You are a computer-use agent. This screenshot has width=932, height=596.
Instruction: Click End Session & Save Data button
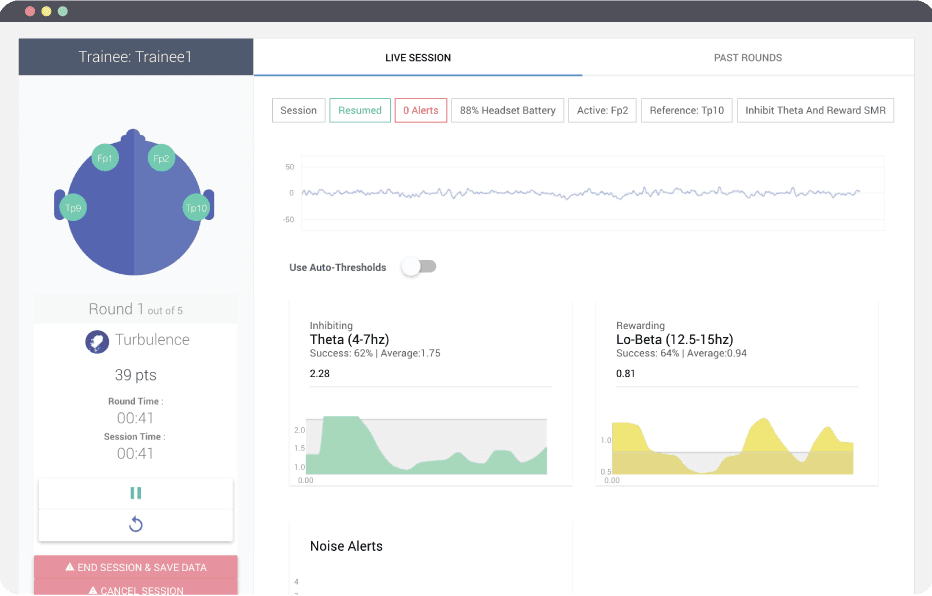(136, 567)
